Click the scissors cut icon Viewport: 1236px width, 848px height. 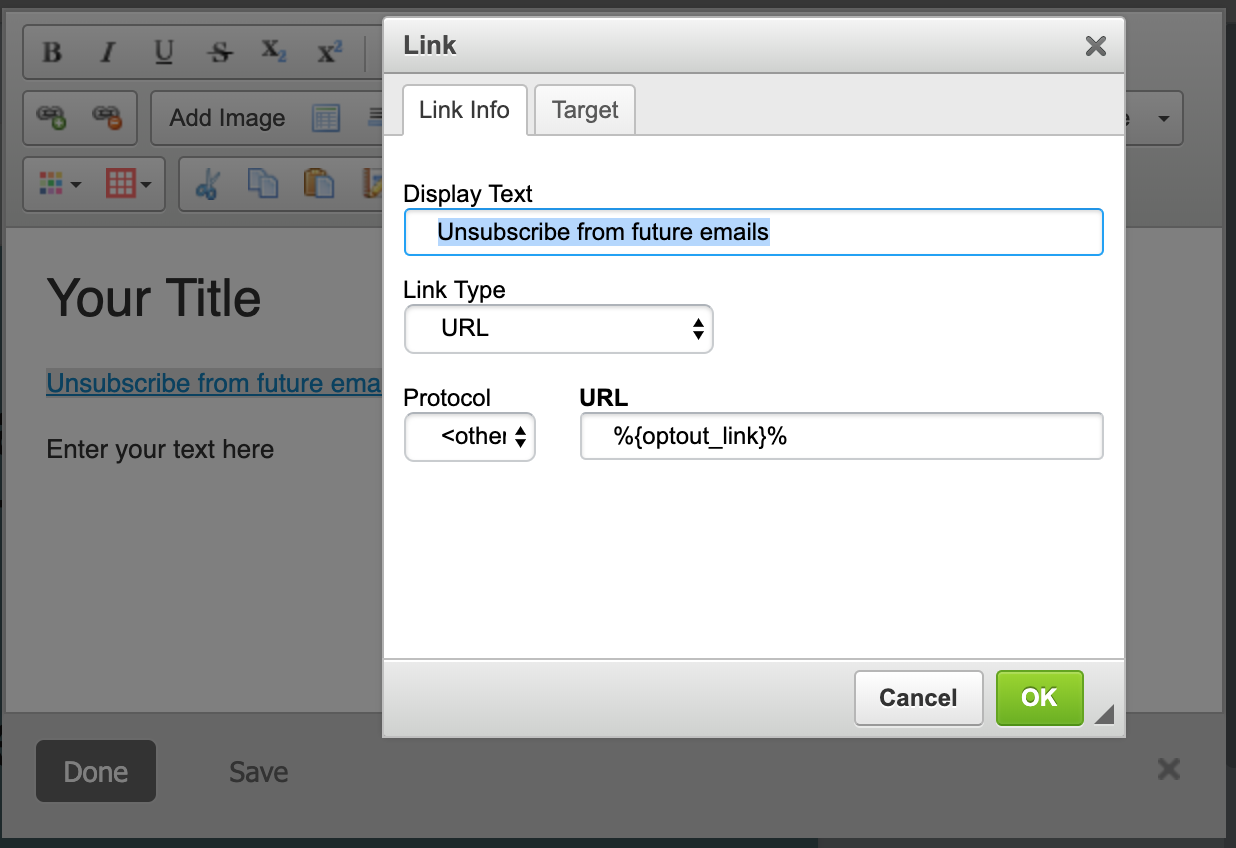pyautogui.click(x=207, y=184)
